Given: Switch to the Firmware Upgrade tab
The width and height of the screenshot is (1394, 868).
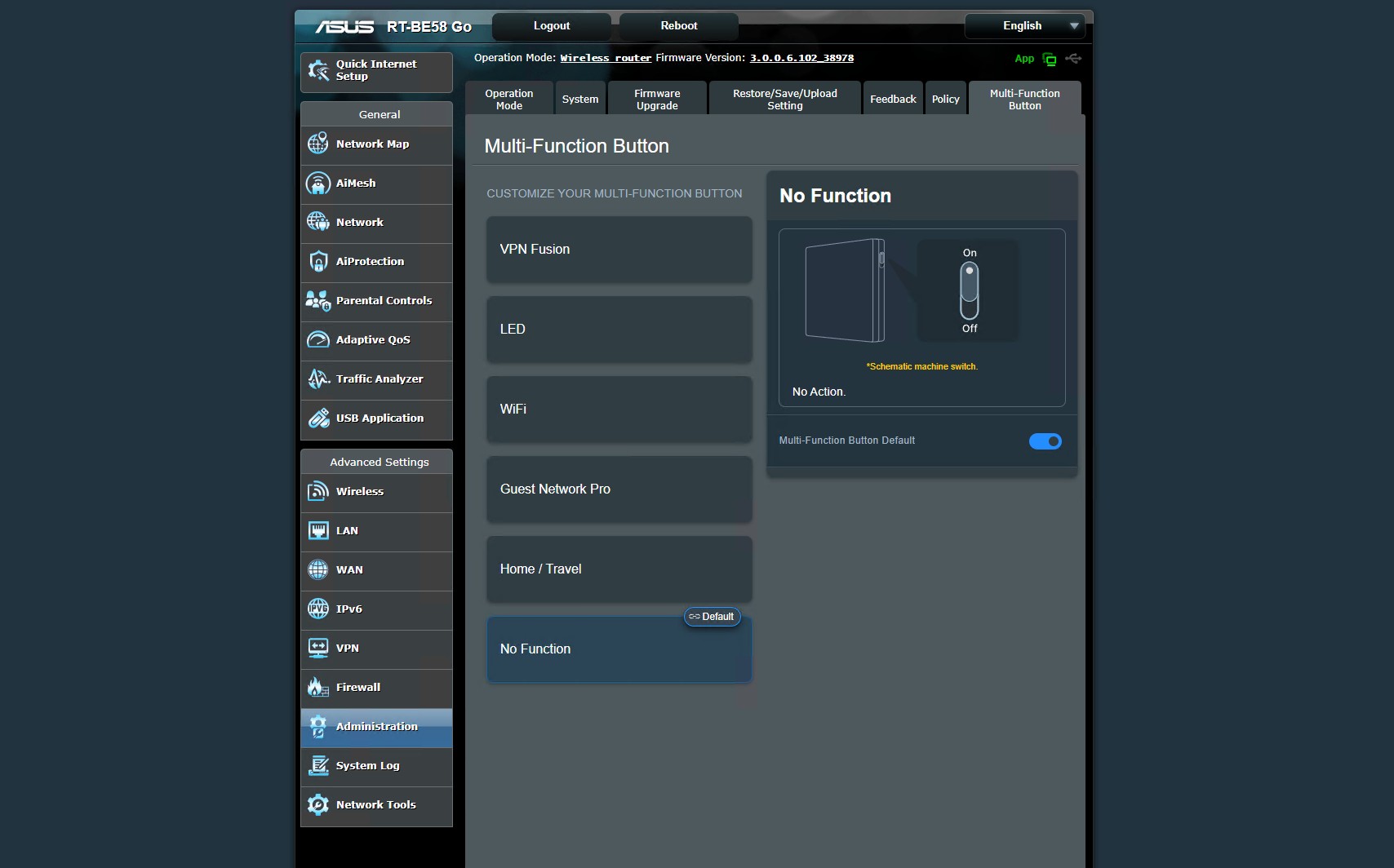Looking at the screenshot, I should pyautogui.click(x=657, y=100).
